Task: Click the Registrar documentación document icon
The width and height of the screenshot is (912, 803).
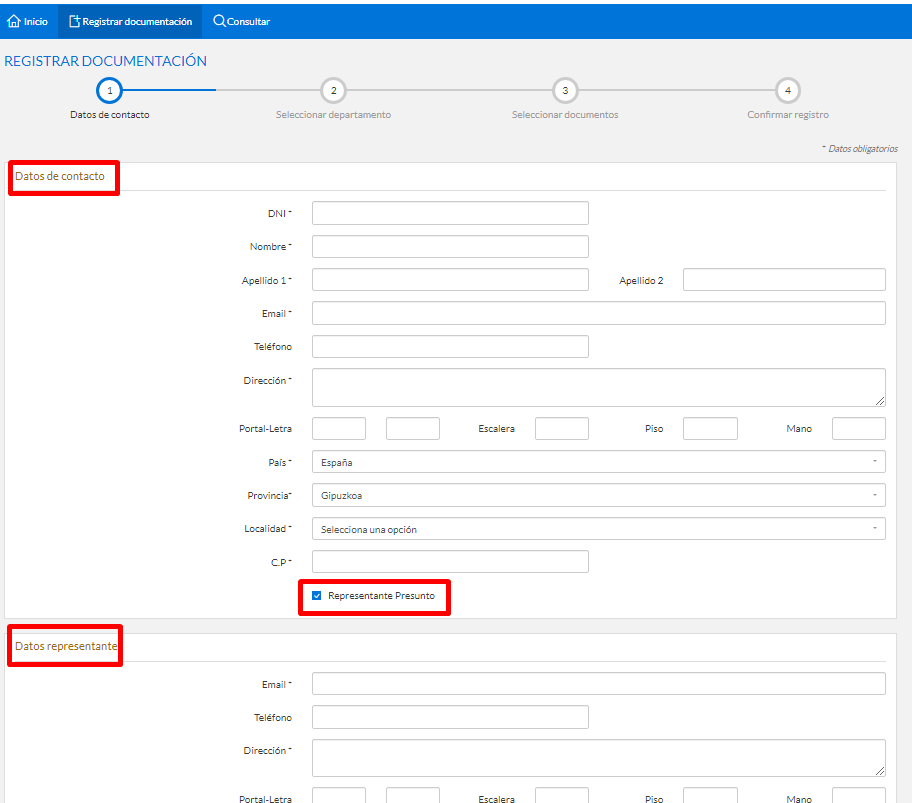Action: pyautogui.click(x=74, y=21)
